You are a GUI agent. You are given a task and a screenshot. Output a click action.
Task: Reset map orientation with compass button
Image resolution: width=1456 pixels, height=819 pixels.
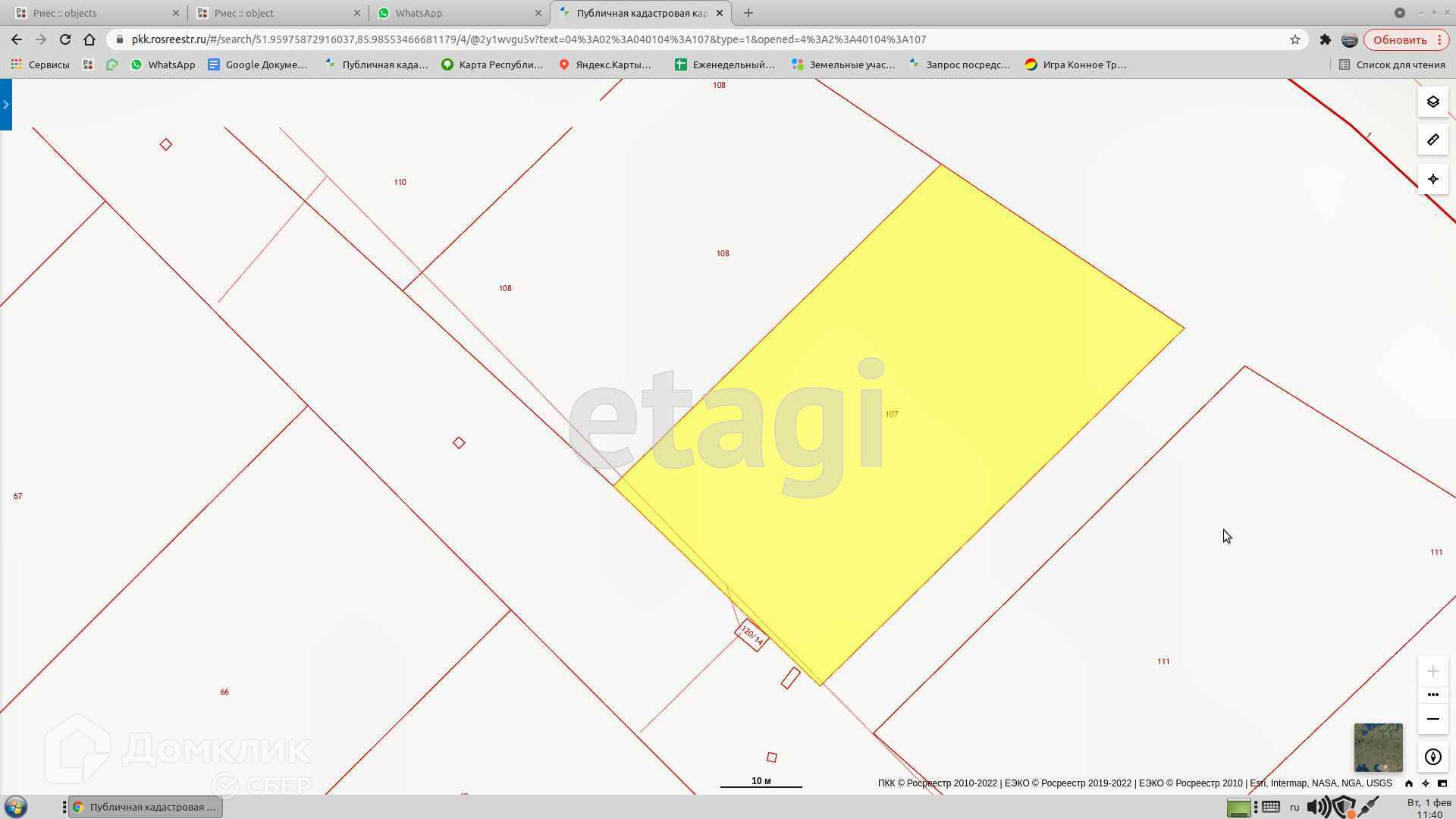[1432, 757]
